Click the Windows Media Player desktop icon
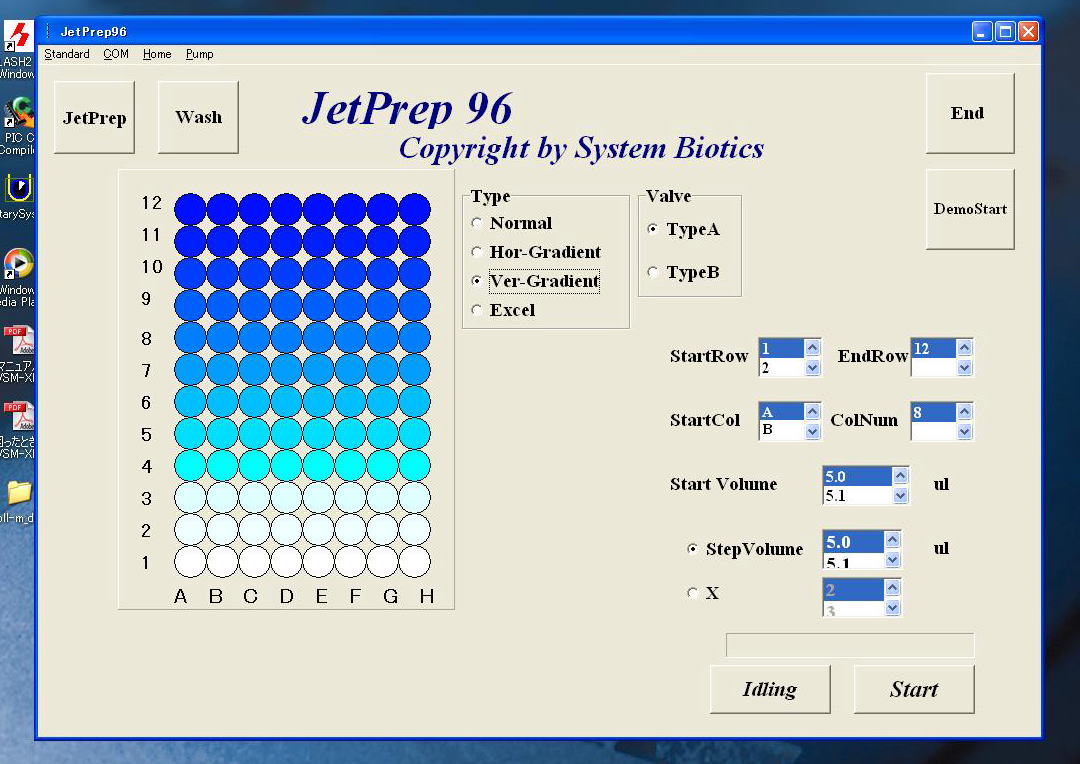Image resolution: width=1080 pixels, height=764 pixels. pos(18,265)
